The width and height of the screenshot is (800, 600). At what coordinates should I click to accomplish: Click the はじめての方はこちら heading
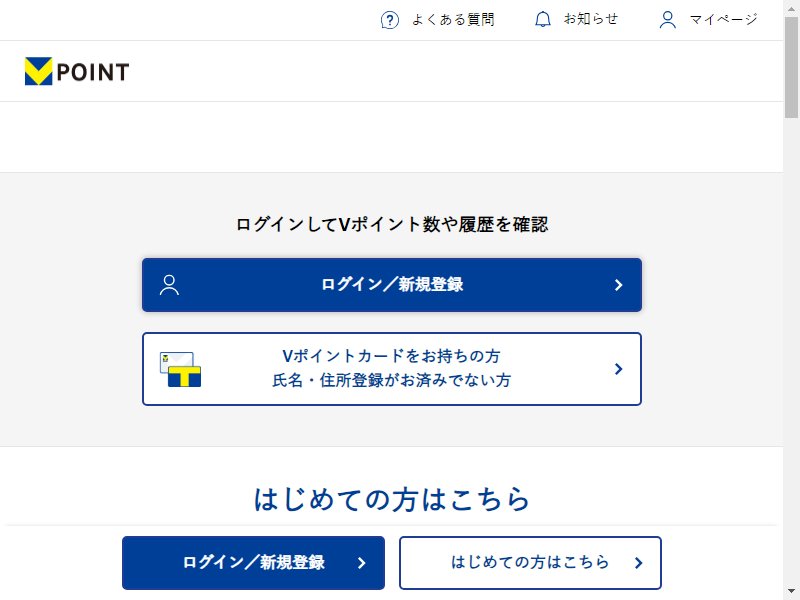pyautogui.click(x=392, y=499)
